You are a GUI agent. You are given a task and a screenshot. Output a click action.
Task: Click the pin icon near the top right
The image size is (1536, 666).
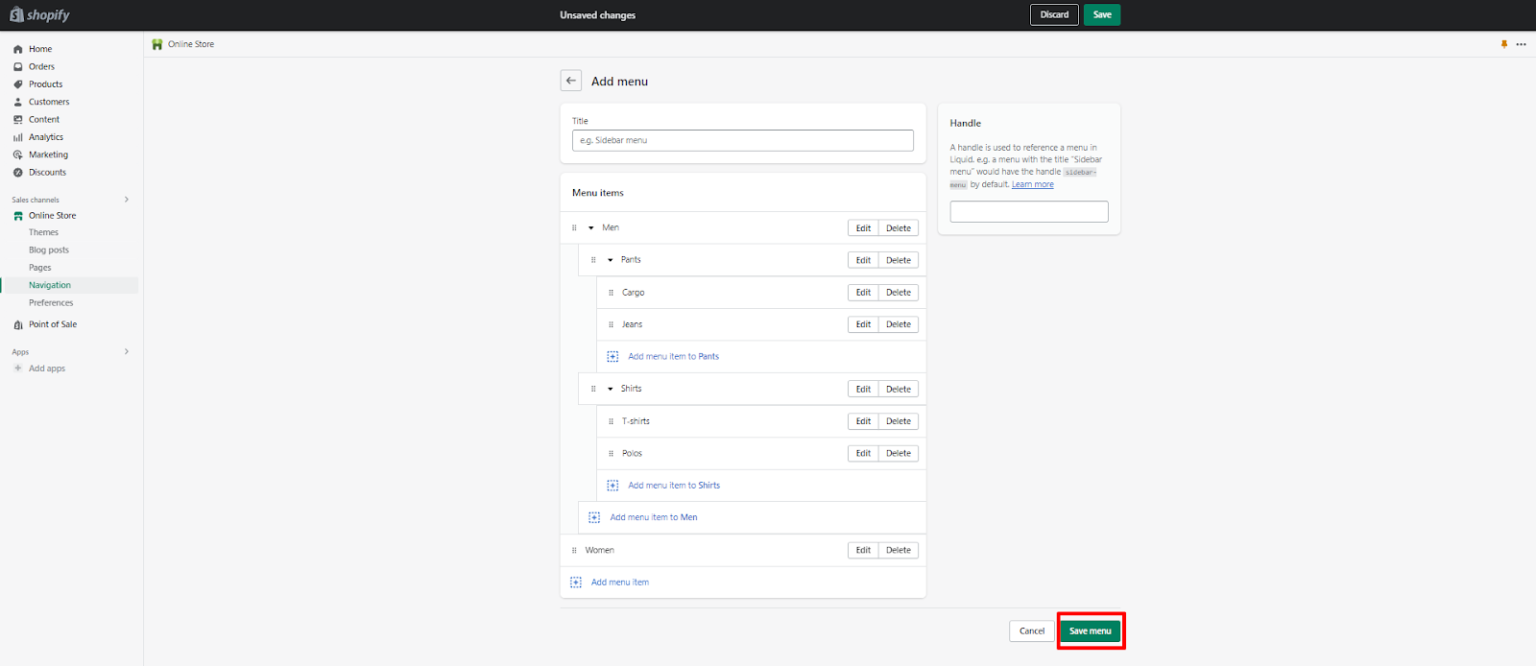click(x=1504, y=44)
